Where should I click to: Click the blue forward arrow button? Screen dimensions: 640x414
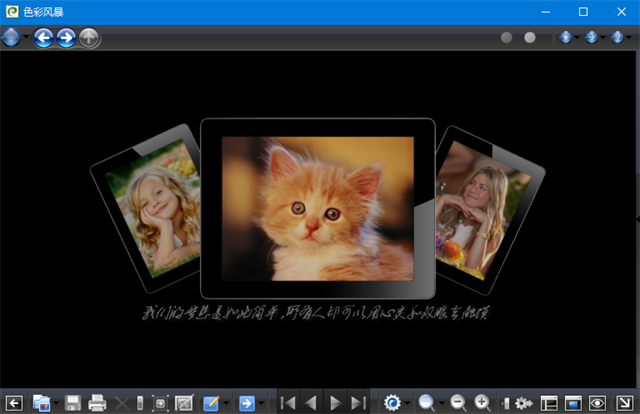tap(66, 38)
